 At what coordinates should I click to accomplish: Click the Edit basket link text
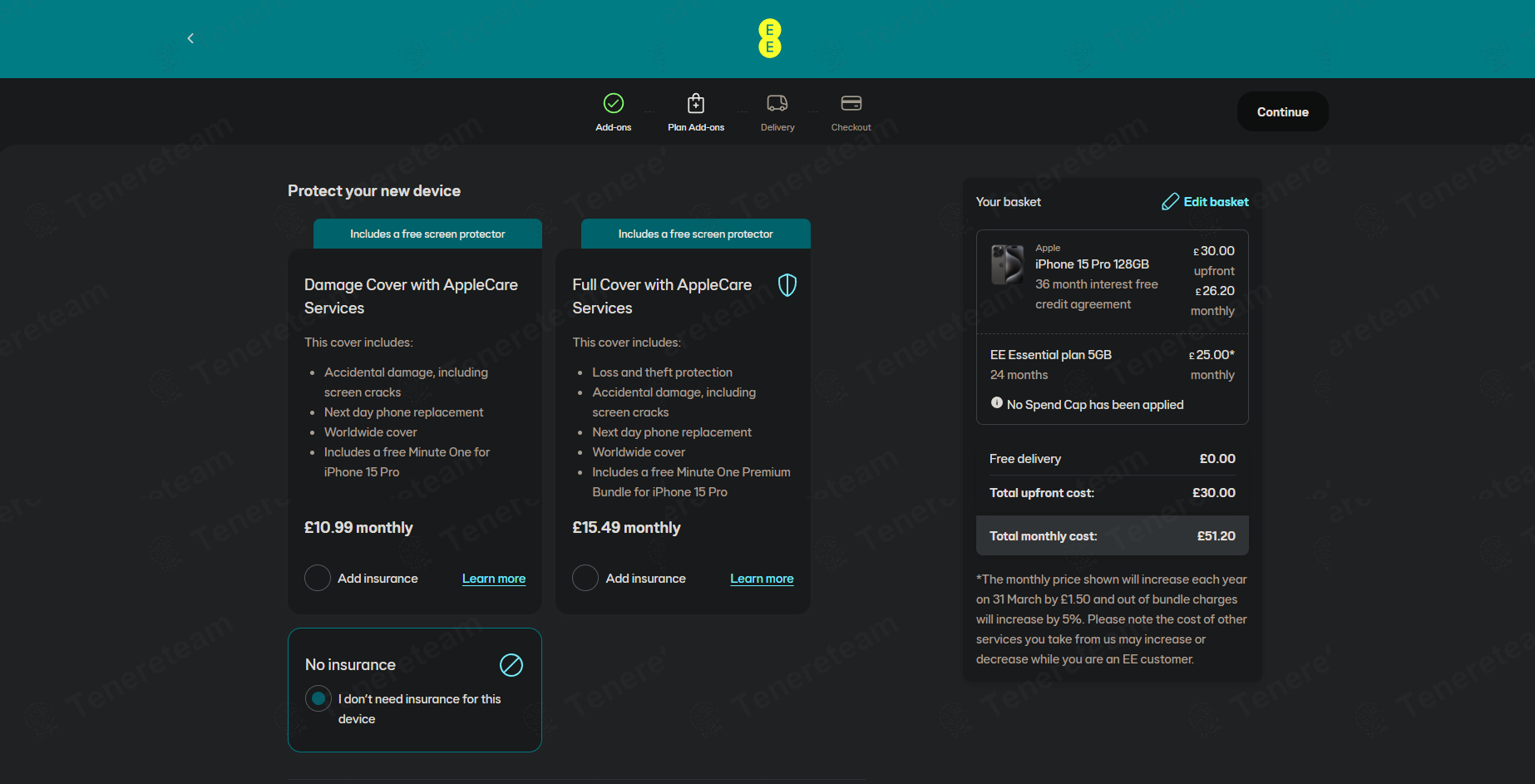point(1216,202)
